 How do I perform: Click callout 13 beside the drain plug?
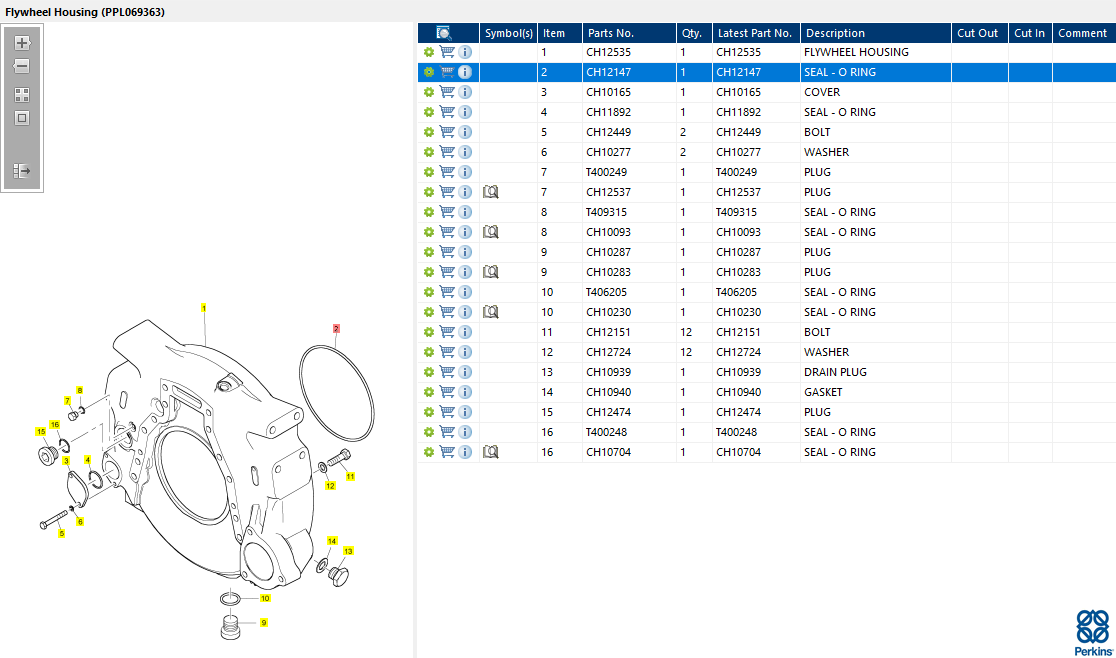pyautogui.click(x=348, y=551)
